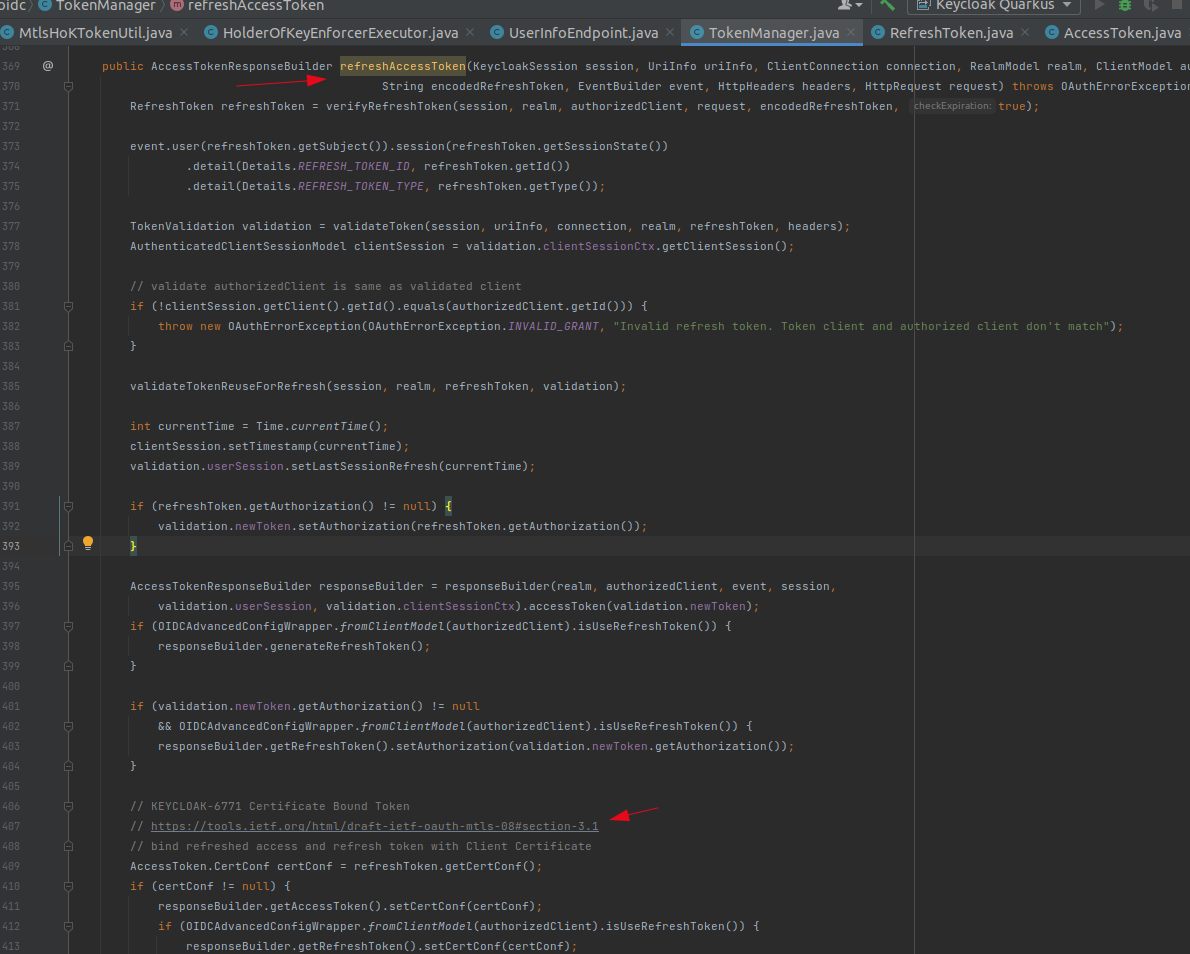Select the TokenManager.java tab
Image resolution: width=1190 pixels, height=954 pixels.
[773, 33]
